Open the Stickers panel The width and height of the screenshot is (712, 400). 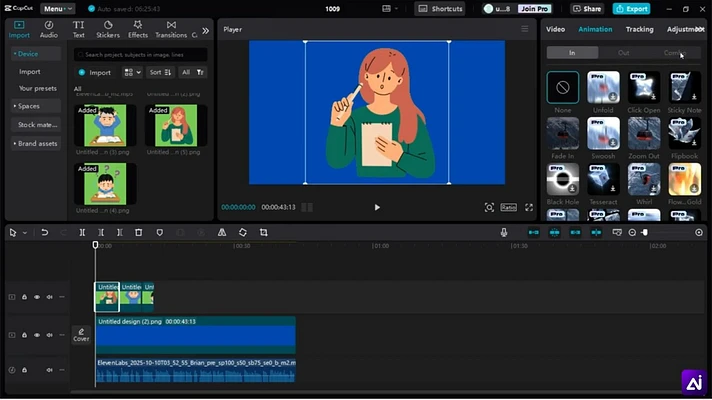108,29
